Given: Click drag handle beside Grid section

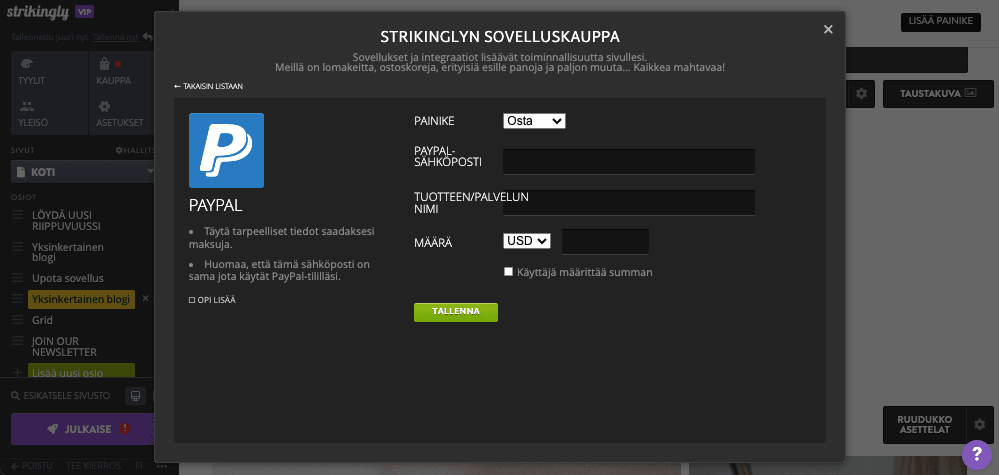Looking at the screenshot, I should coord(18,320).
